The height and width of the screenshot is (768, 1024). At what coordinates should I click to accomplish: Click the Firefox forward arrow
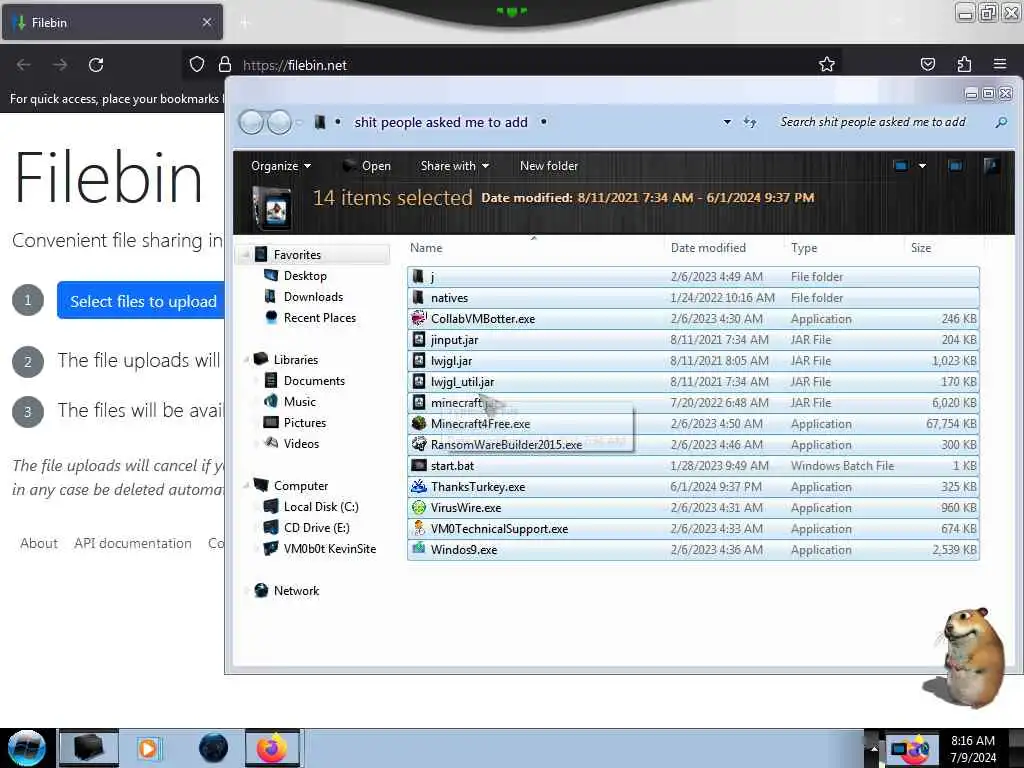pyautogui.click(x=60, y=65)
